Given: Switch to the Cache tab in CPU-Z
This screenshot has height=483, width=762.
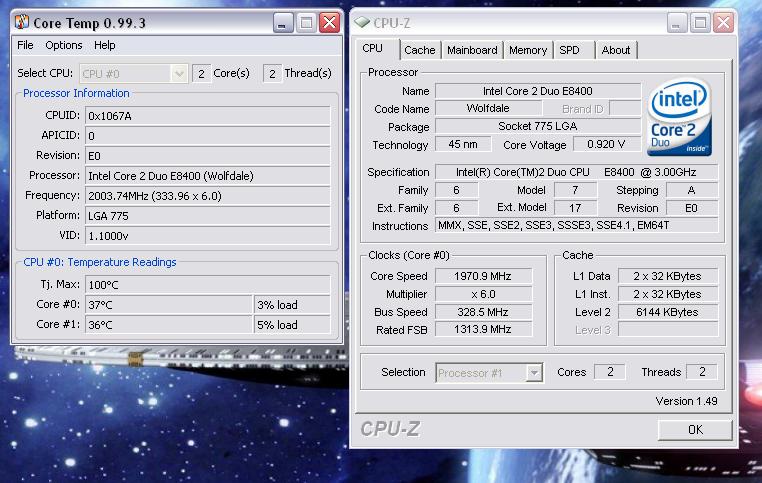Looking at the screenshot, I should (x=420, y=50).
